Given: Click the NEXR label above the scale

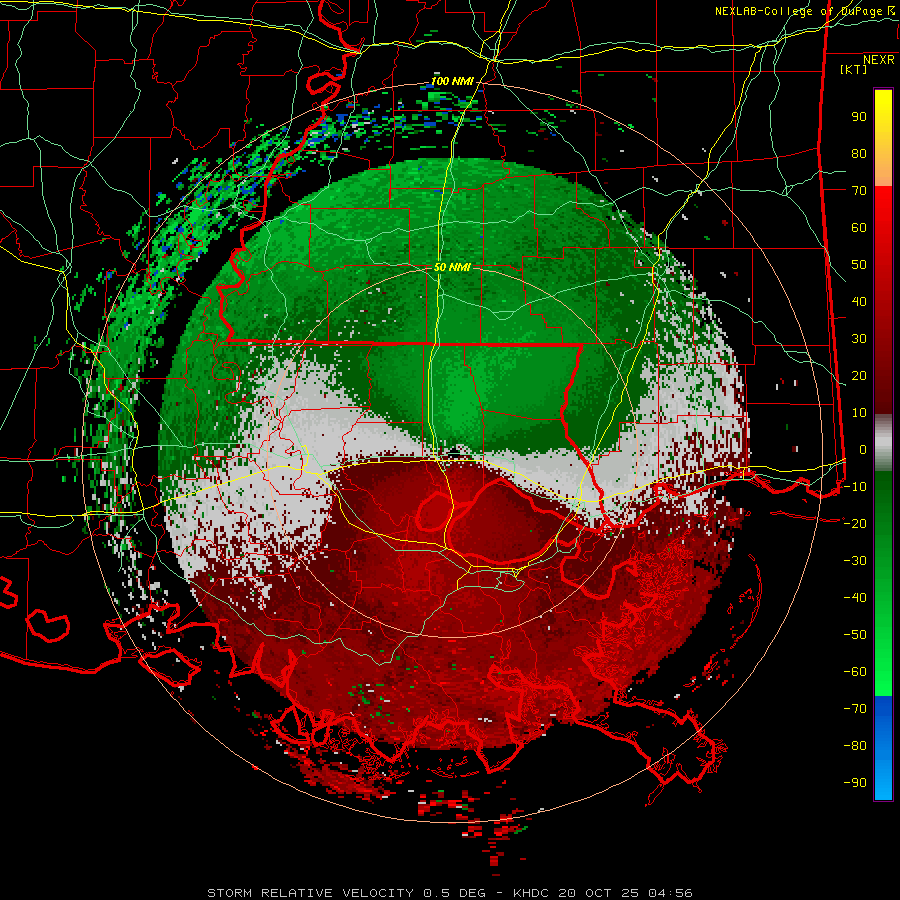Looking at the screenshot, I should click(x=879, y=60).
